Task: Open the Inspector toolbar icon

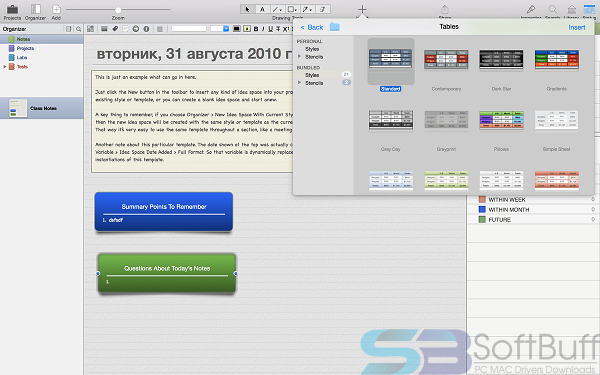Action: 531,9
